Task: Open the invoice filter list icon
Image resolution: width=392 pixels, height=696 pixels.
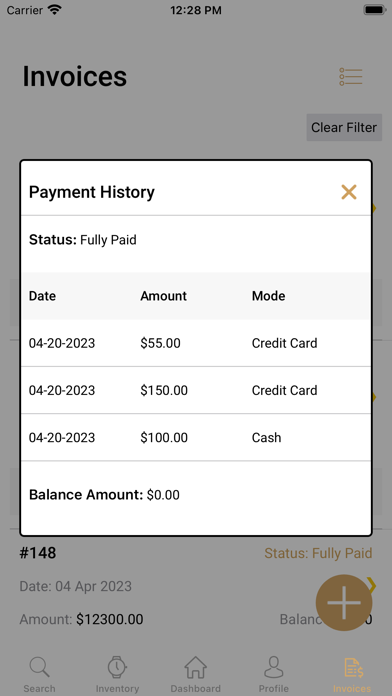Action: pos(351,77)
